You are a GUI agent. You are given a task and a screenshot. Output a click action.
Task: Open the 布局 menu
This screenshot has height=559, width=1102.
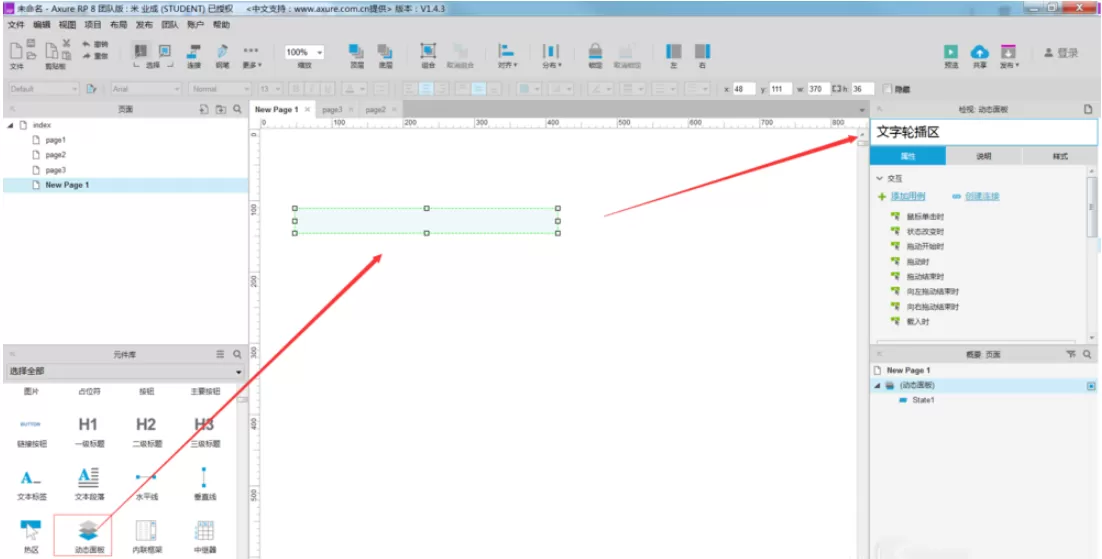click(x=118, y=25)
